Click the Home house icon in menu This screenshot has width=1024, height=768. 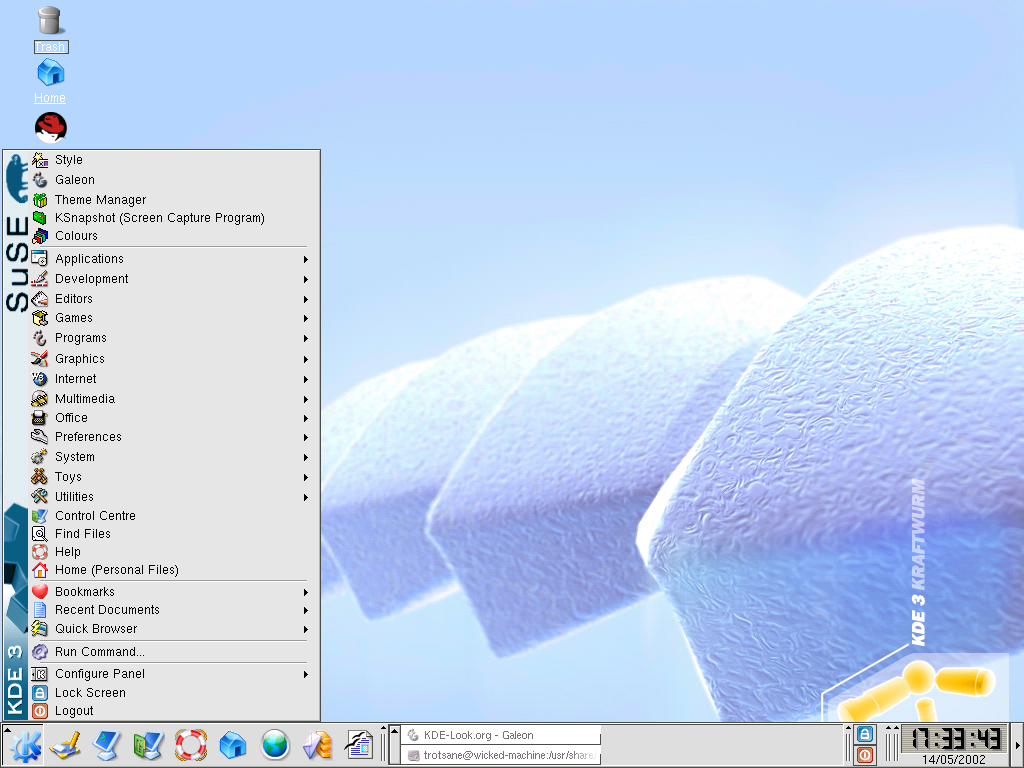point(40,569)
